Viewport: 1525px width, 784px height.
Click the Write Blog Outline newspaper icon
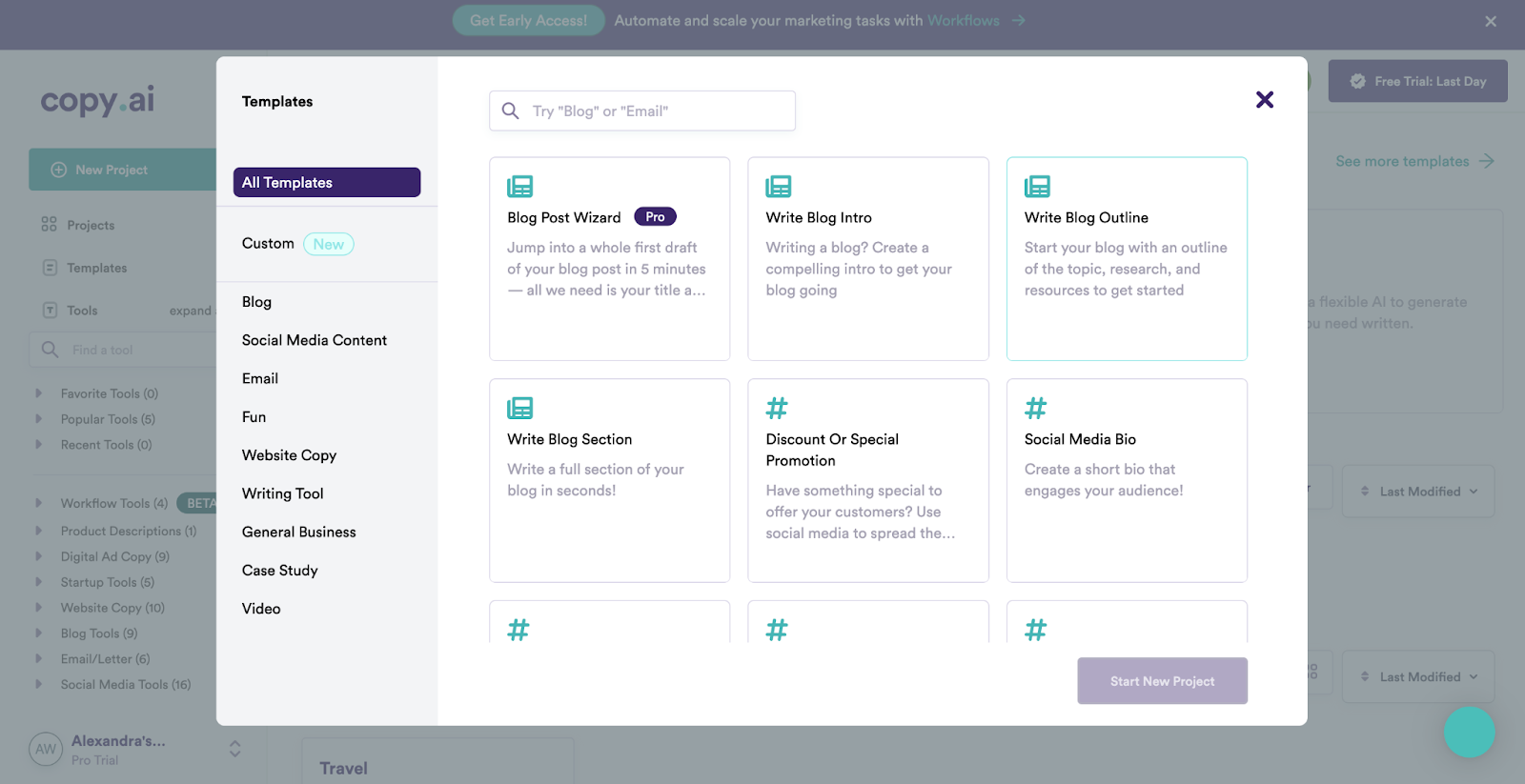click(1037, 186)
